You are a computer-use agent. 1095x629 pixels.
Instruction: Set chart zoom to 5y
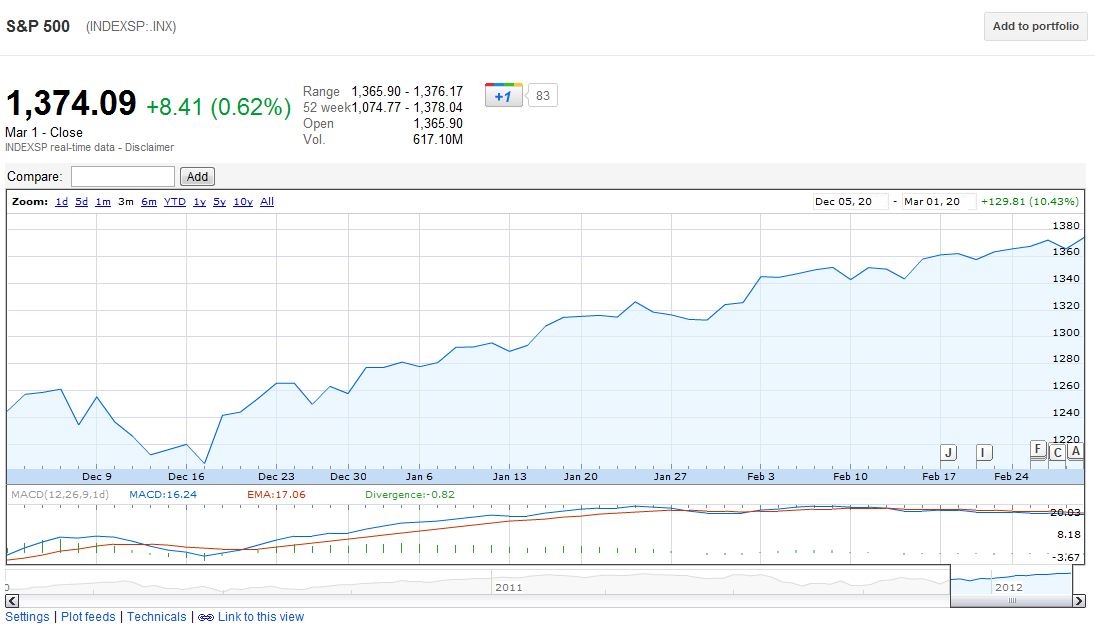pyautogui.click(x=219, y=202)
